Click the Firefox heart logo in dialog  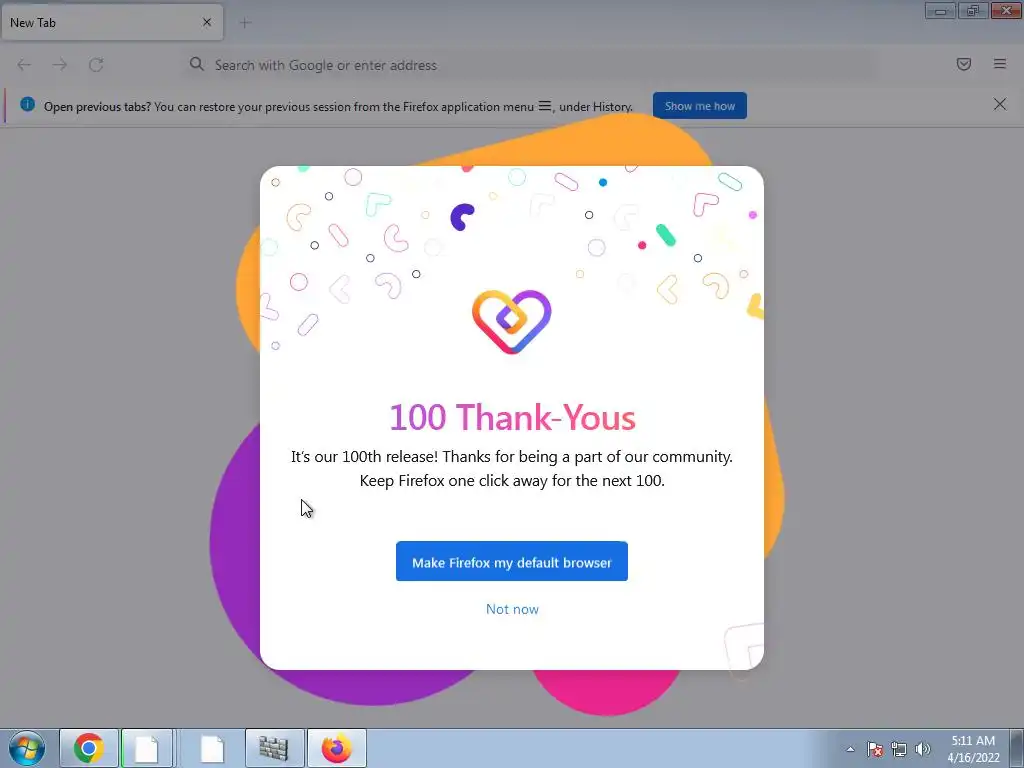(511, 321)
